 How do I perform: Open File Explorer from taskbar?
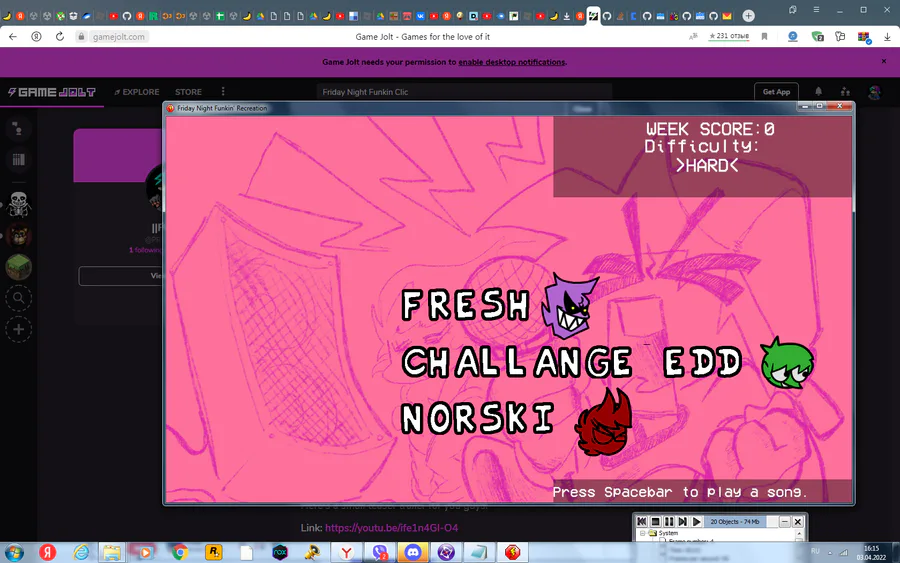112,552
